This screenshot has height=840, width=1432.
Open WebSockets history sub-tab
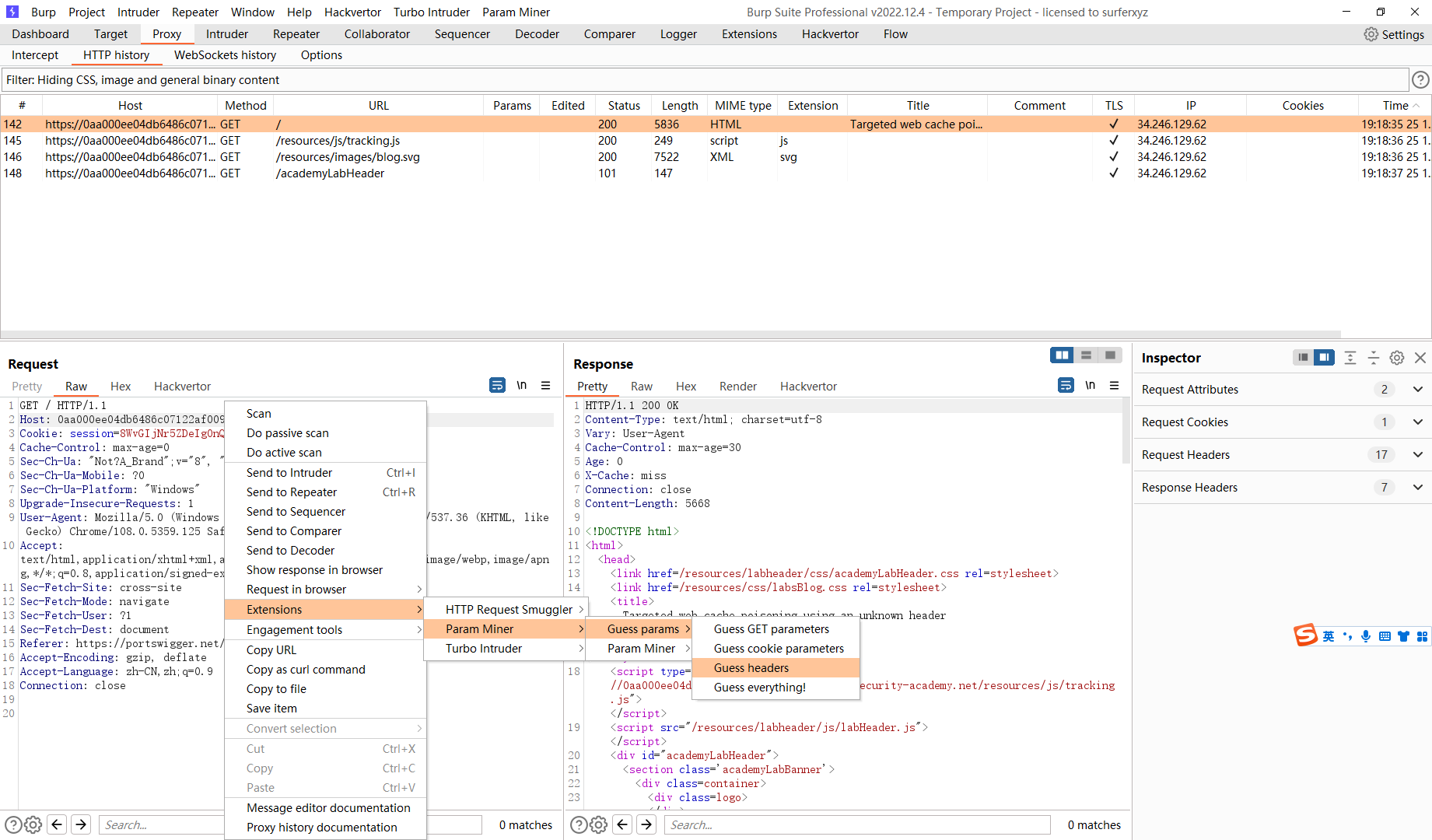pos(225,55)
